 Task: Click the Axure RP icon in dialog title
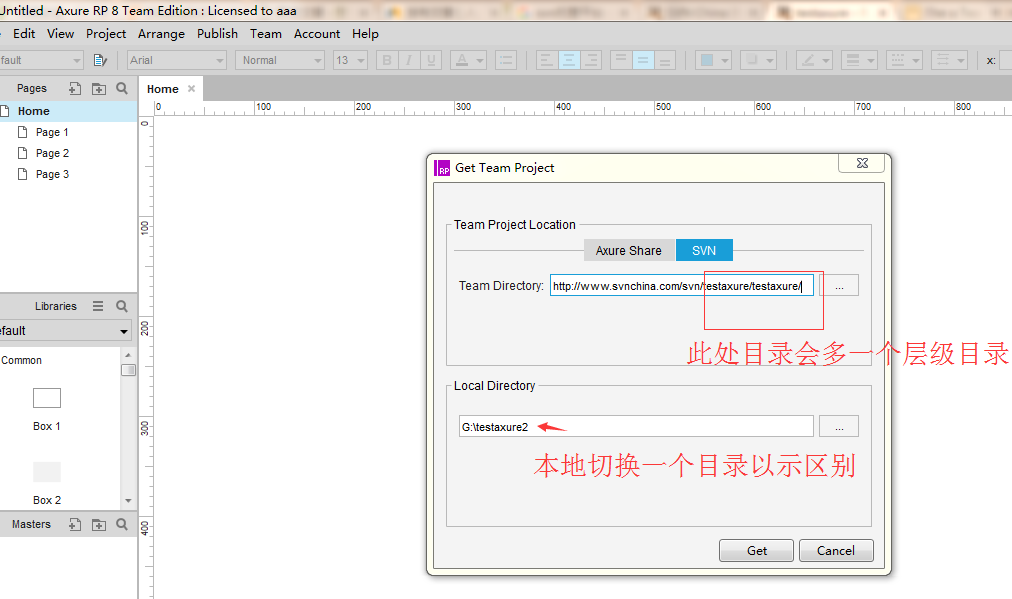(442, 168)
